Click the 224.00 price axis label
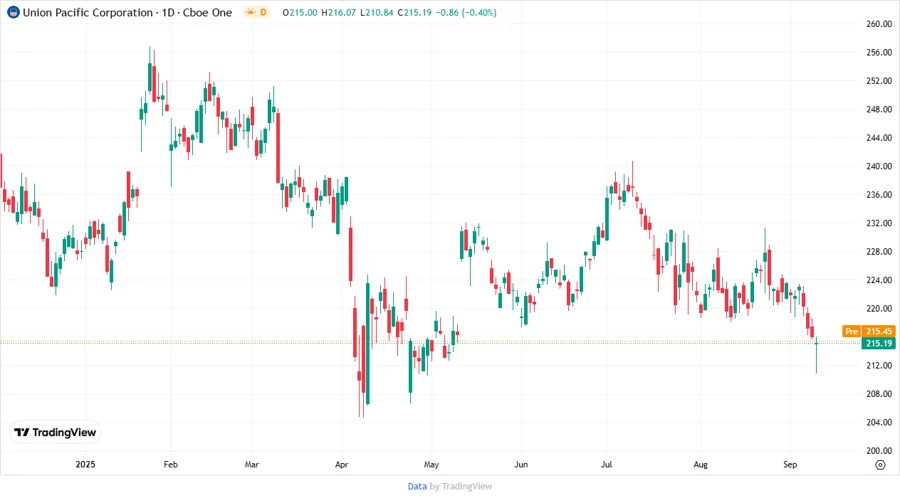Image resolution: width=900 pixels, height=498 pixels. pyautogui.click(x=879, y=280)
